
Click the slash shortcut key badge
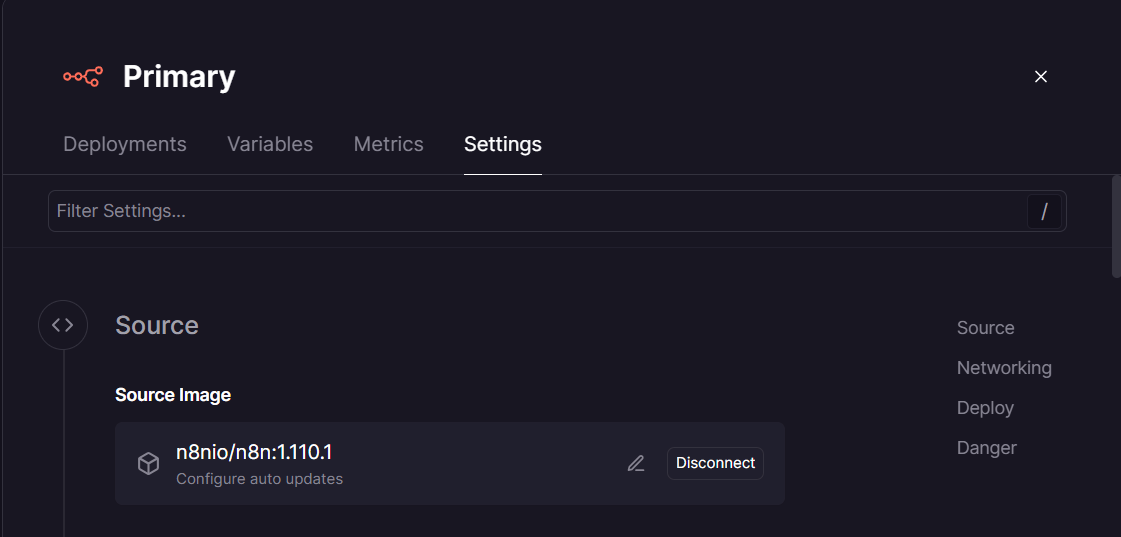1044,211
